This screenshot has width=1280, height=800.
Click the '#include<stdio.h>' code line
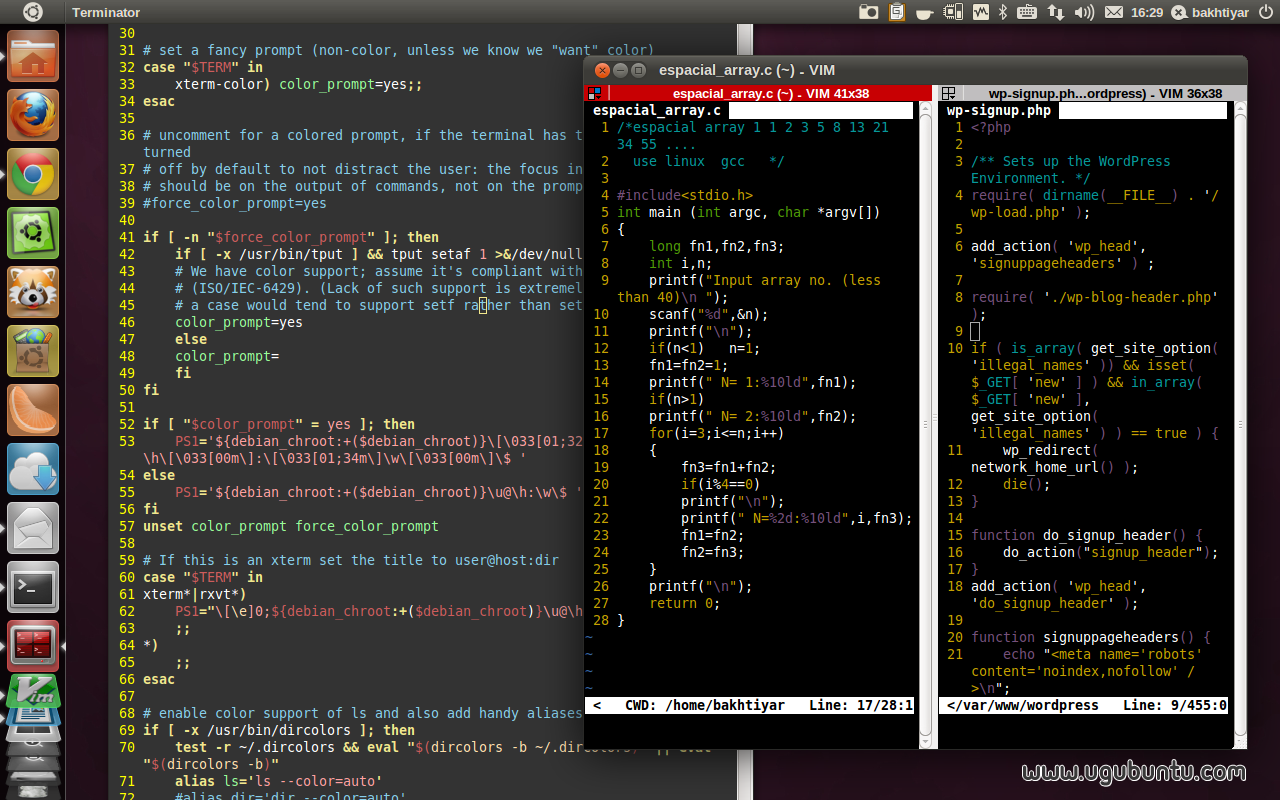(x=685, y=195)
